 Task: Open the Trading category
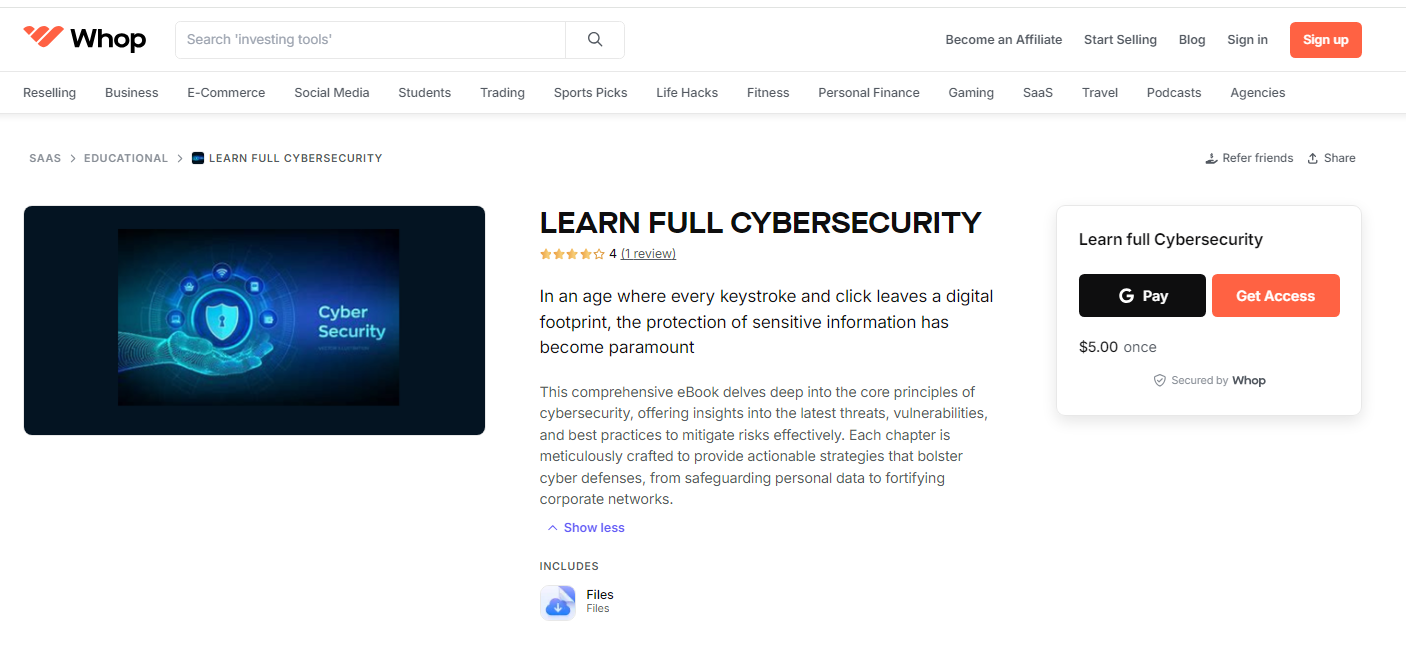coord(502,92)
